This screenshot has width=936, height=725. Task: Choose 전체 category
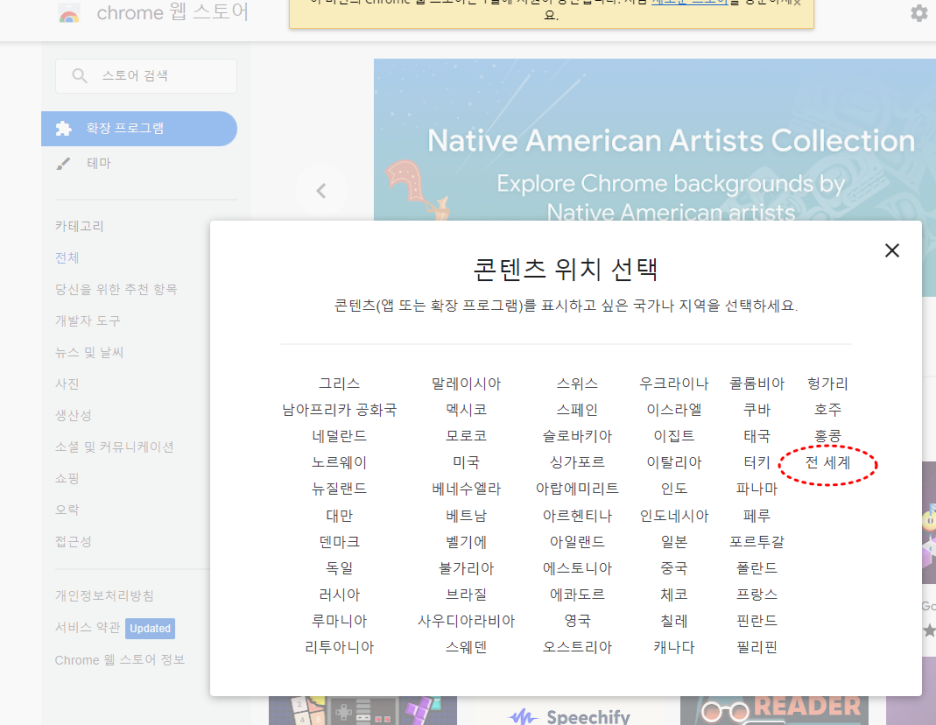coord(67,258)
